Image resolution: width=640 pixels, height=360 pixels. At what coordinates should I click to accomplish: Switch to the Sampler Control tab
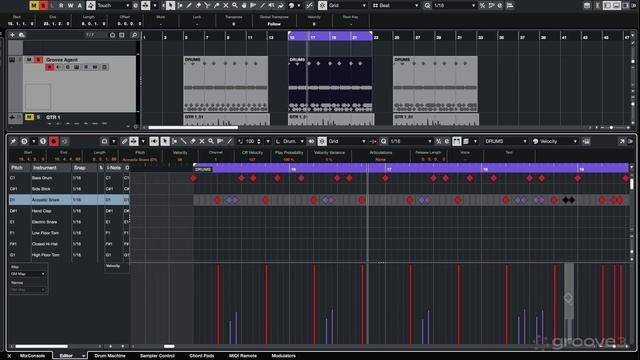[157, 356]
